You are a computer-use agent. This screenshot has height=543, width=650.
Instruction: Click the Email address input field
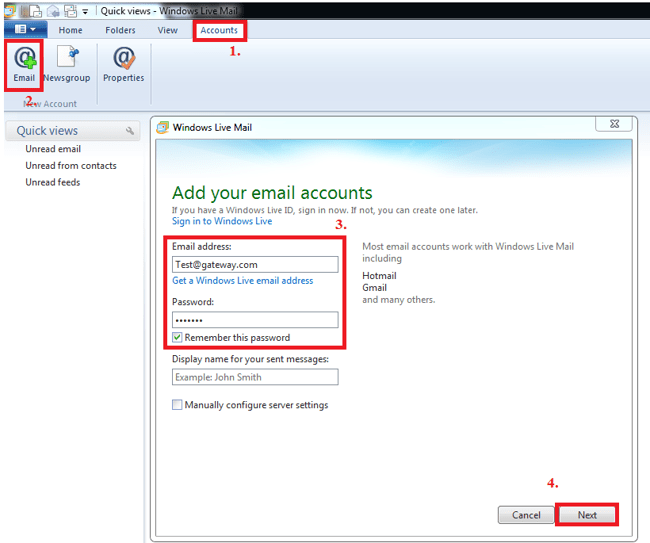[255, 264]
